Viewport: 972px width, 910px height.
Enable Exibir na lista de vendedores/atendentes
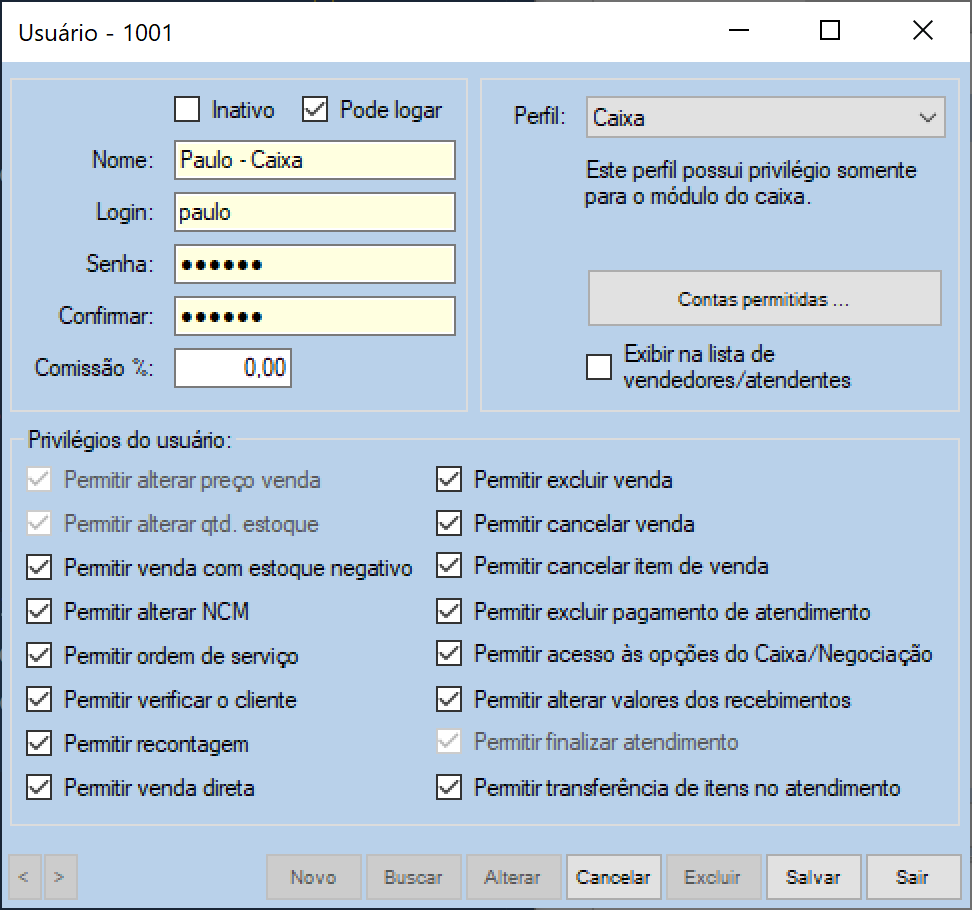click(x=599, y=368)
